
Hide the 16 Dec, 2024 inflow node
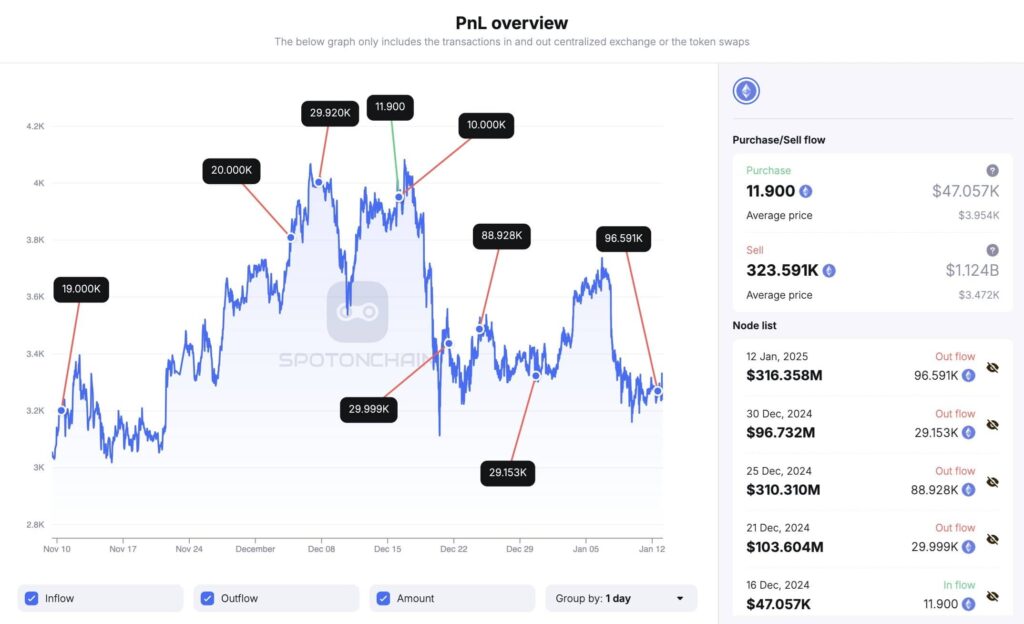point(992,596)
